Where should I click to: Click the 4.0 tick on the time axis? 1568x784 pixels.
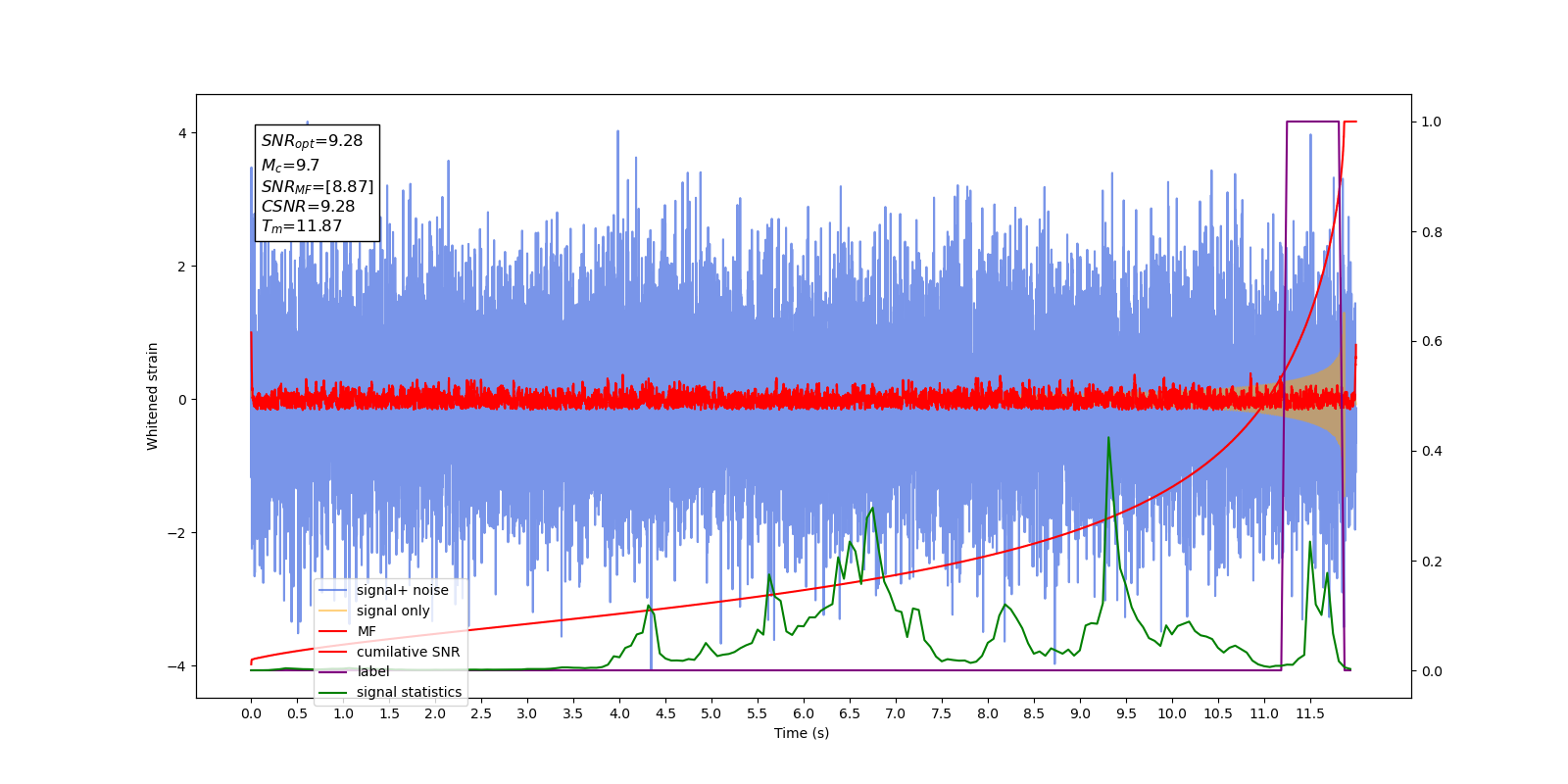point(619,713)
